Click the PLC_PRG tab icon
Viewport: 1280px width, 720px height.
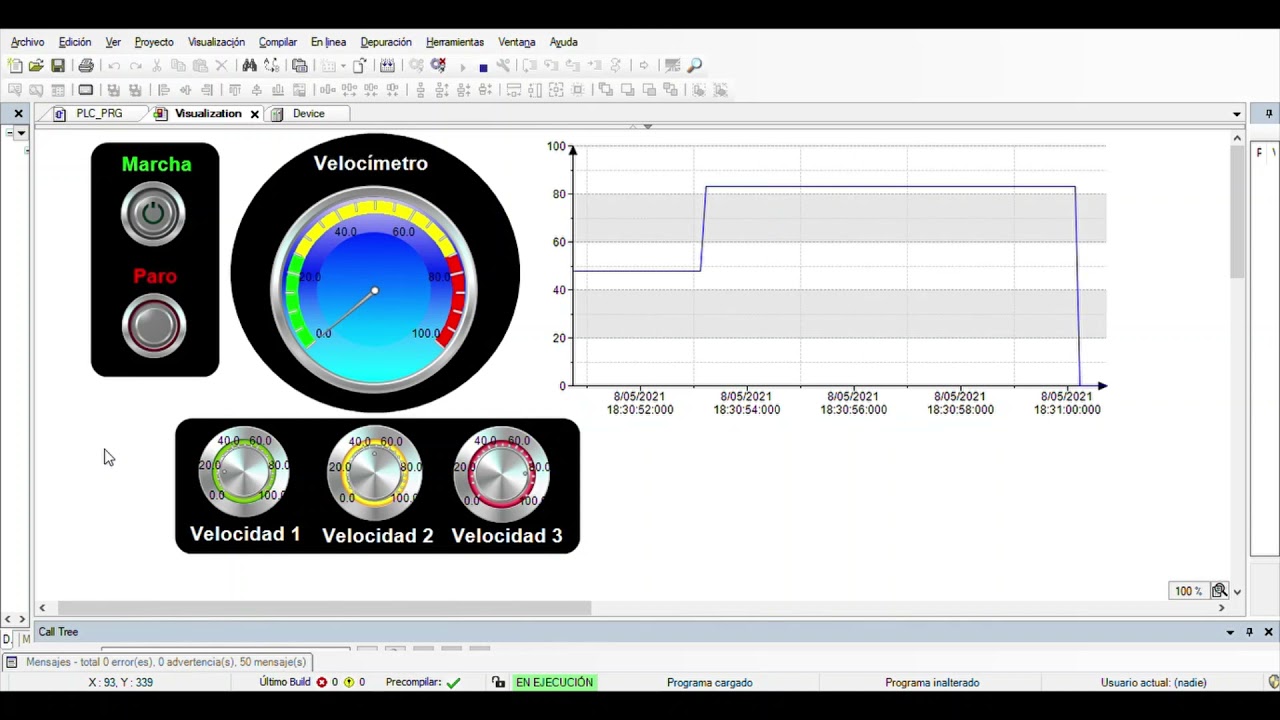click(x=60, y=114)
